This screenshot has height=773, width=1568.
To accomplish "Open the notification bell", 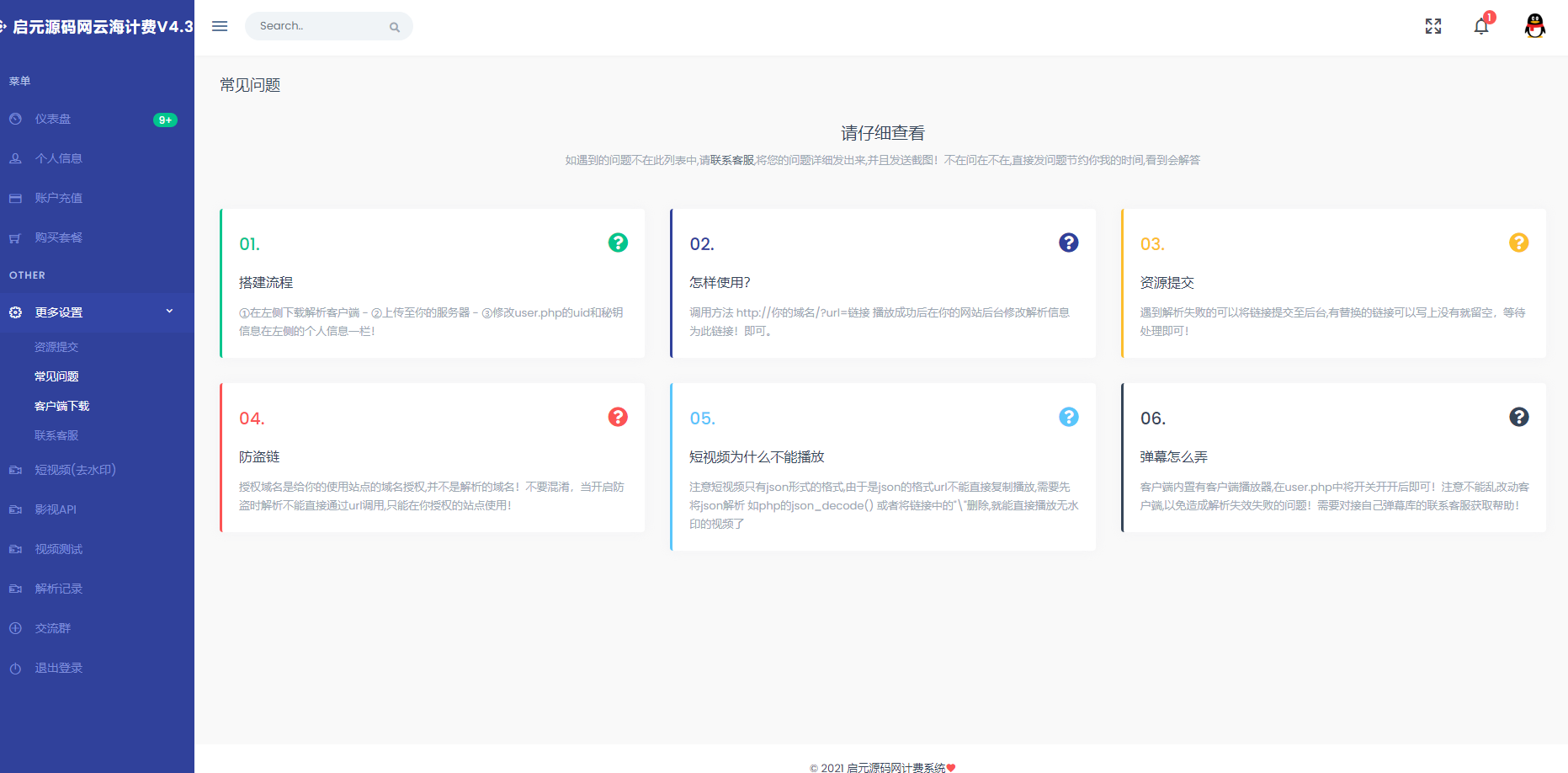I will click(x=1481, y=26).
